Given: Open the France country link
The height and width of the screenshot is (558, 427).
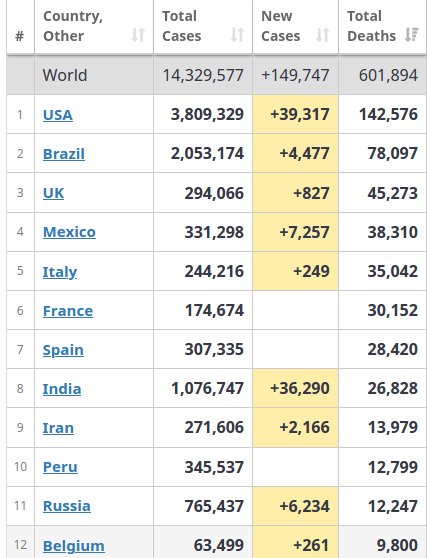Looking at the screenshot, I should 68,311.
